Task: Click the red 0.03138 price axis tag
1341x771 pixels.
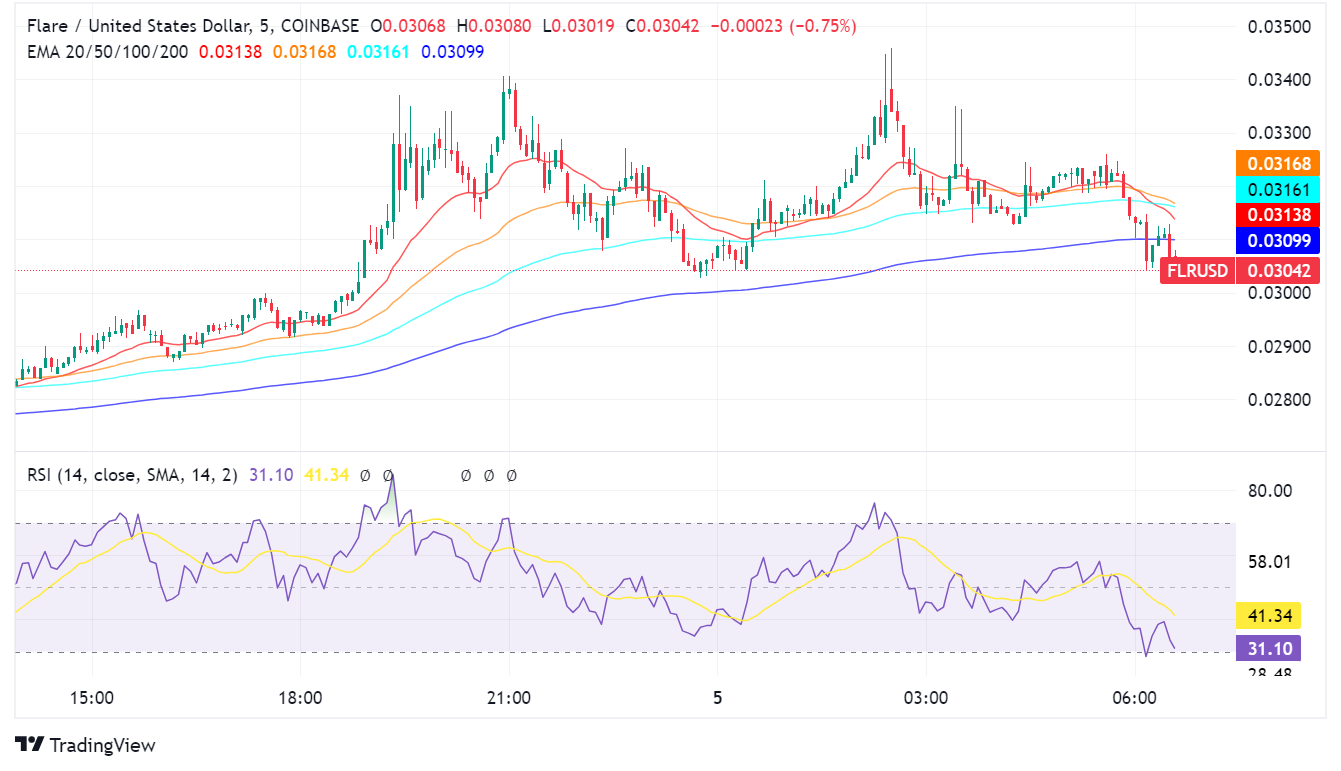Action: pyautogui.click(x=1279, y=214)
